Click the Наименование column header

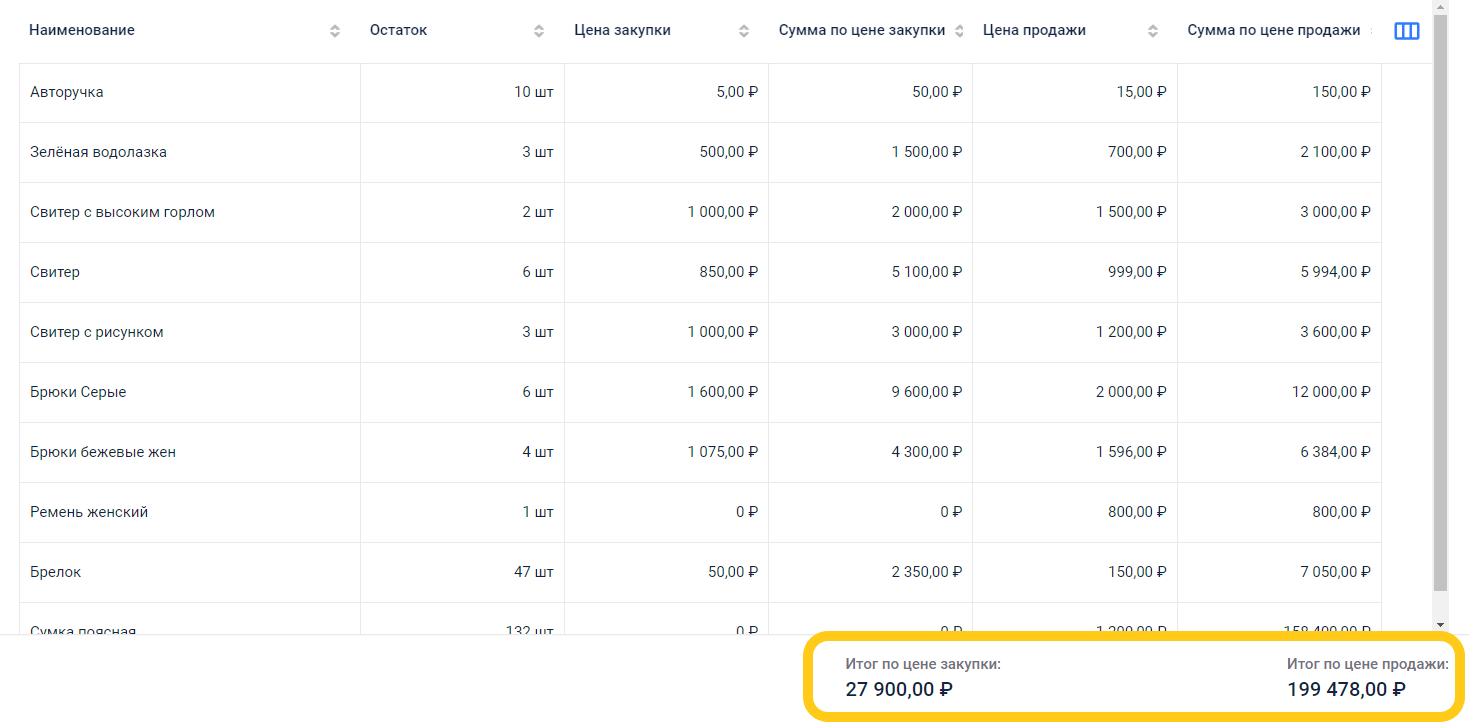[x=82, y=30]
